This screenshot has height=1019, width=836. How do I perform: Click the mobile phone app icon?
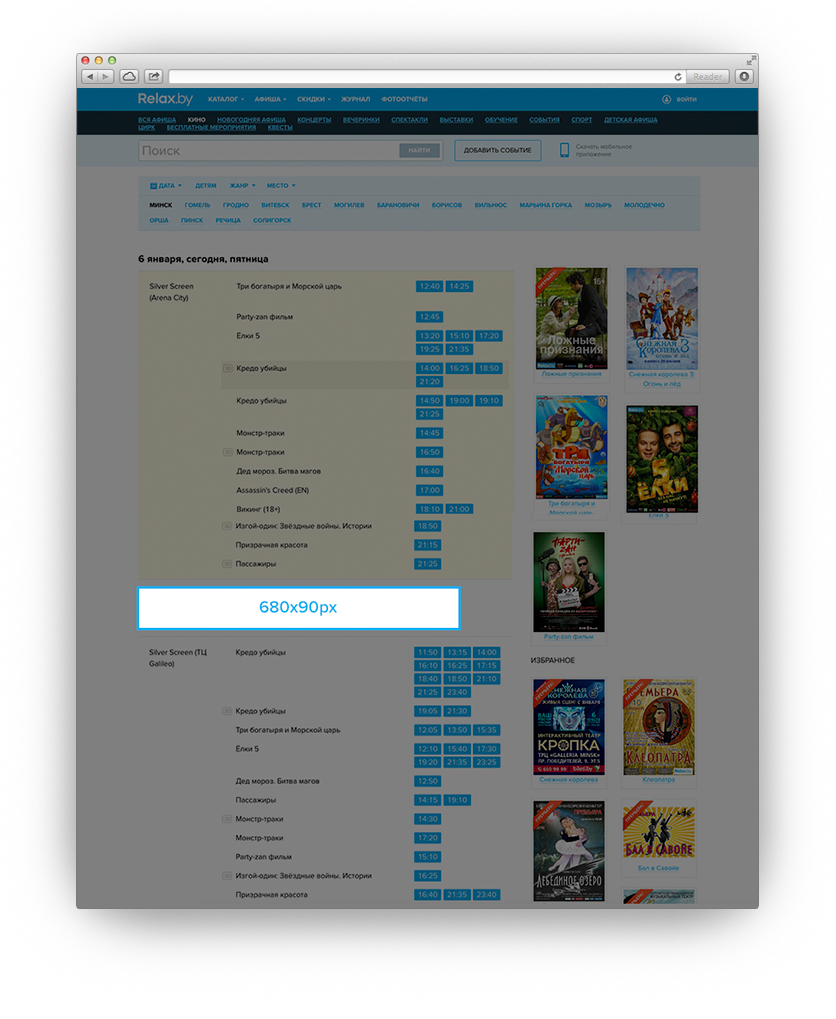(x=564, y=150)
